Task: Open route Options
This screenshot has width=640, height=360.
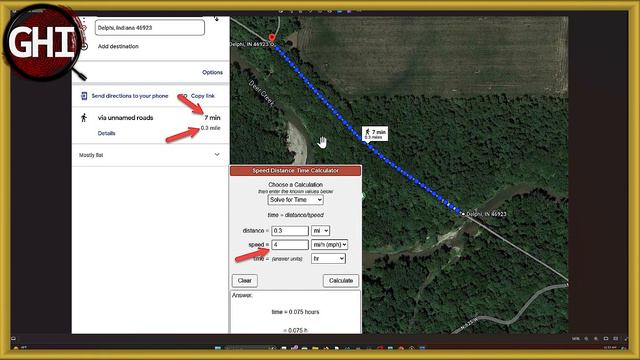Action: [212, 72]
